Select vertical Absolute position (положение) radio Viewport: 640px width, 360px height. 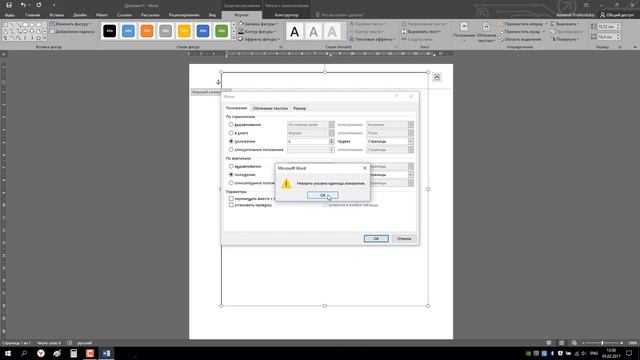(231, 174)
